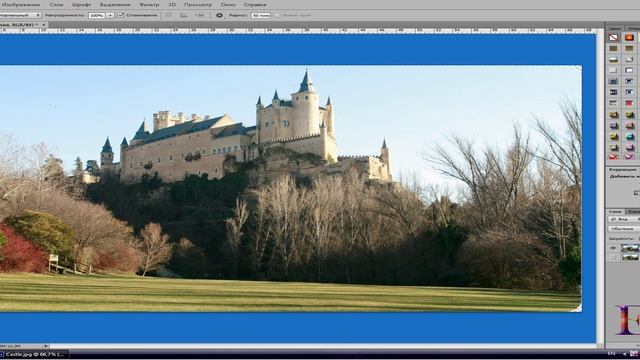Apply the yellow button style beside teal
The width and height of the screenshot is (640, 360).
[x=613, y=136]
